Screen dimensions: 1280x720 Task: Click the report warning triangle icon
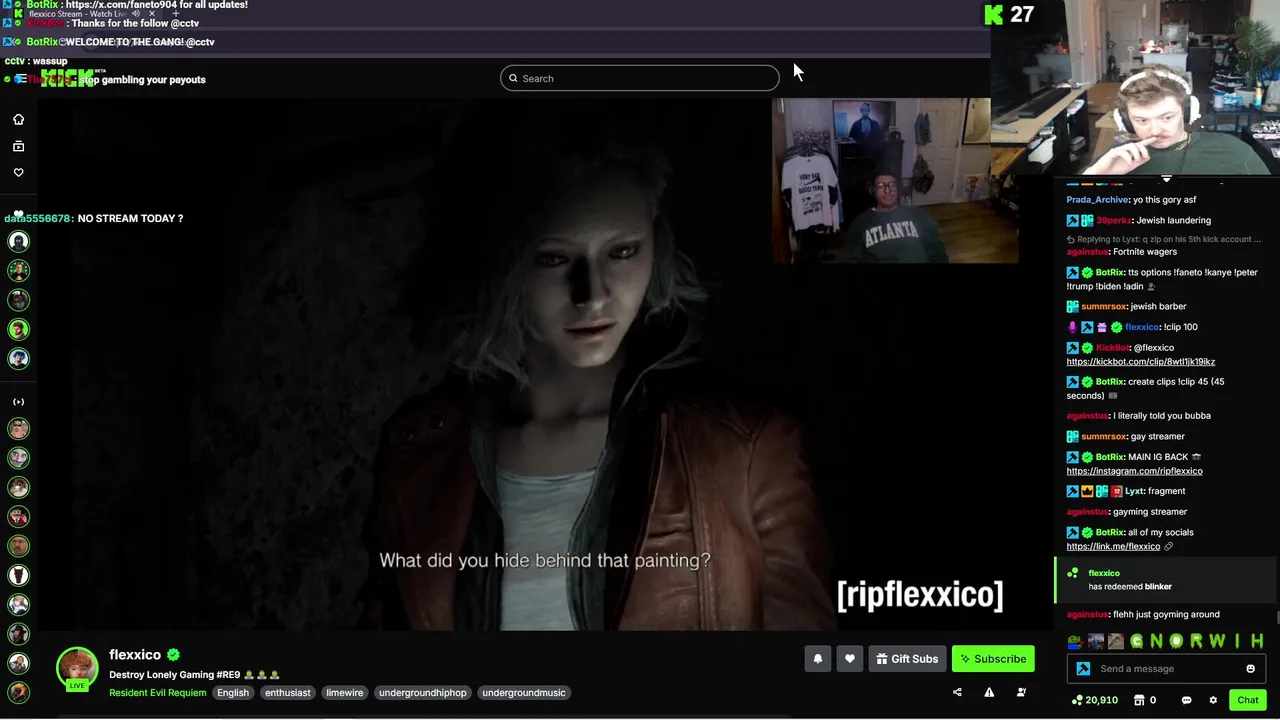(989, 692)
